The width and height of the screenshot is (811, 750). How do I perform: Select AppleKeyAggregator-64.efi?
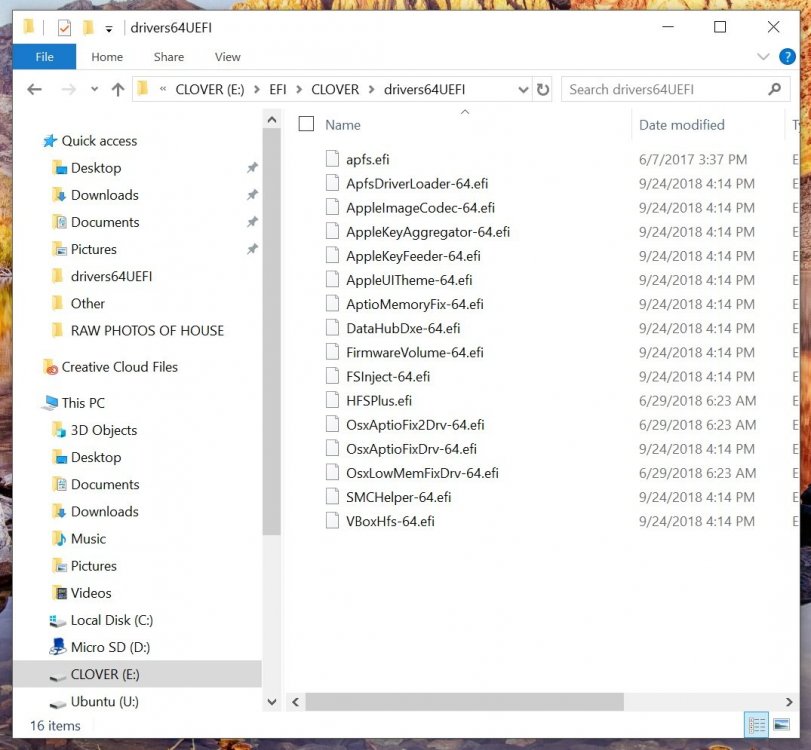coord(428,232)
